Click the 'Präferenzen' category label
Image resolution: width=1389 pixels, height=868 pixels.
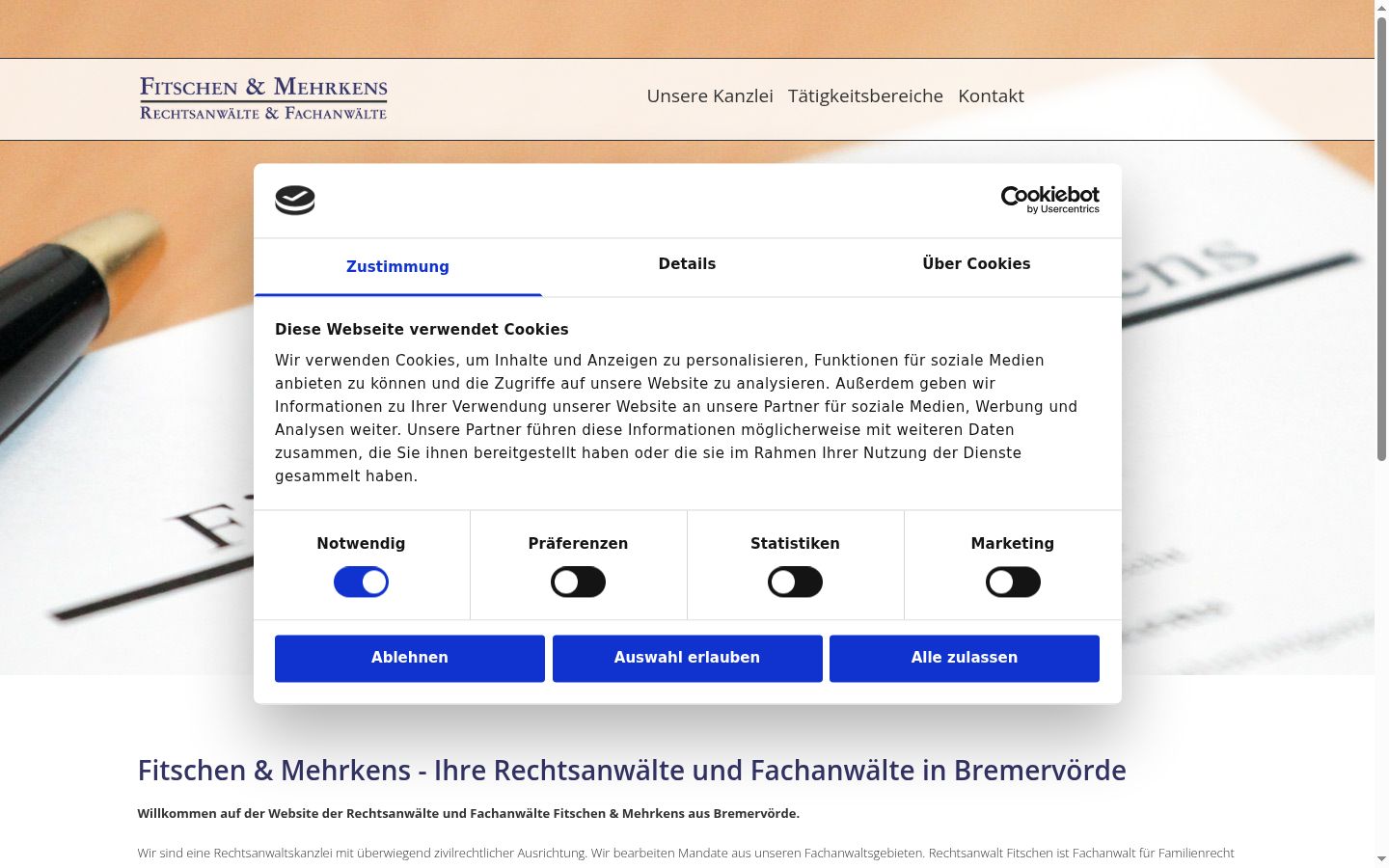(578, 543)
